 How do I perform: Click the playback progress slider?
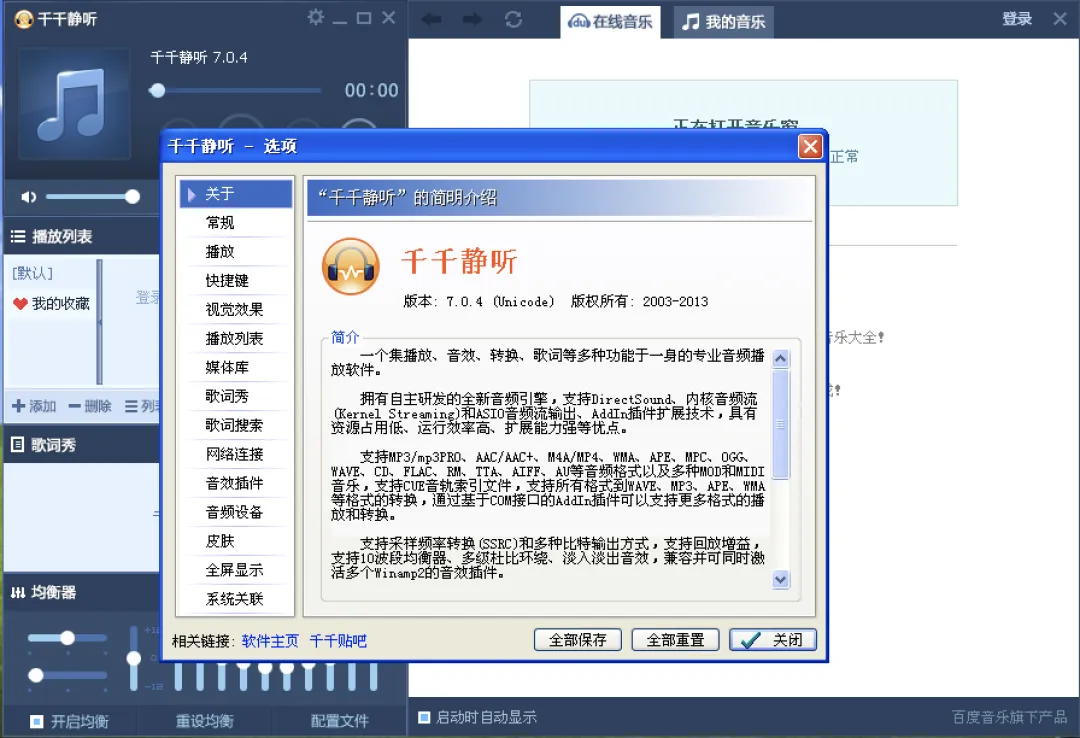(235, 90)
